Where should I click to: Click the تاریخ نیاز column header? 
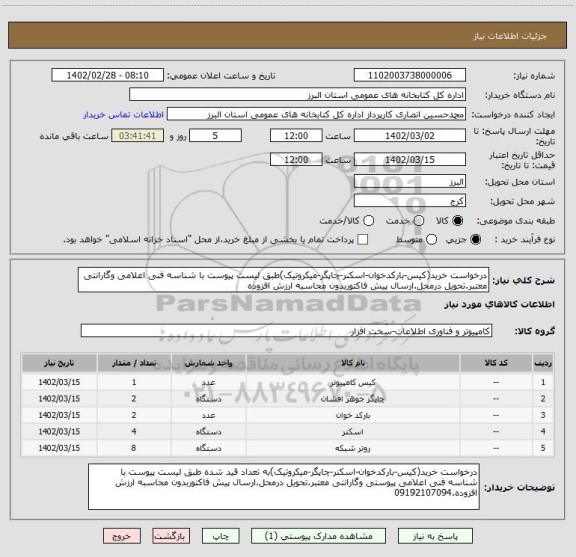(59, 363)
